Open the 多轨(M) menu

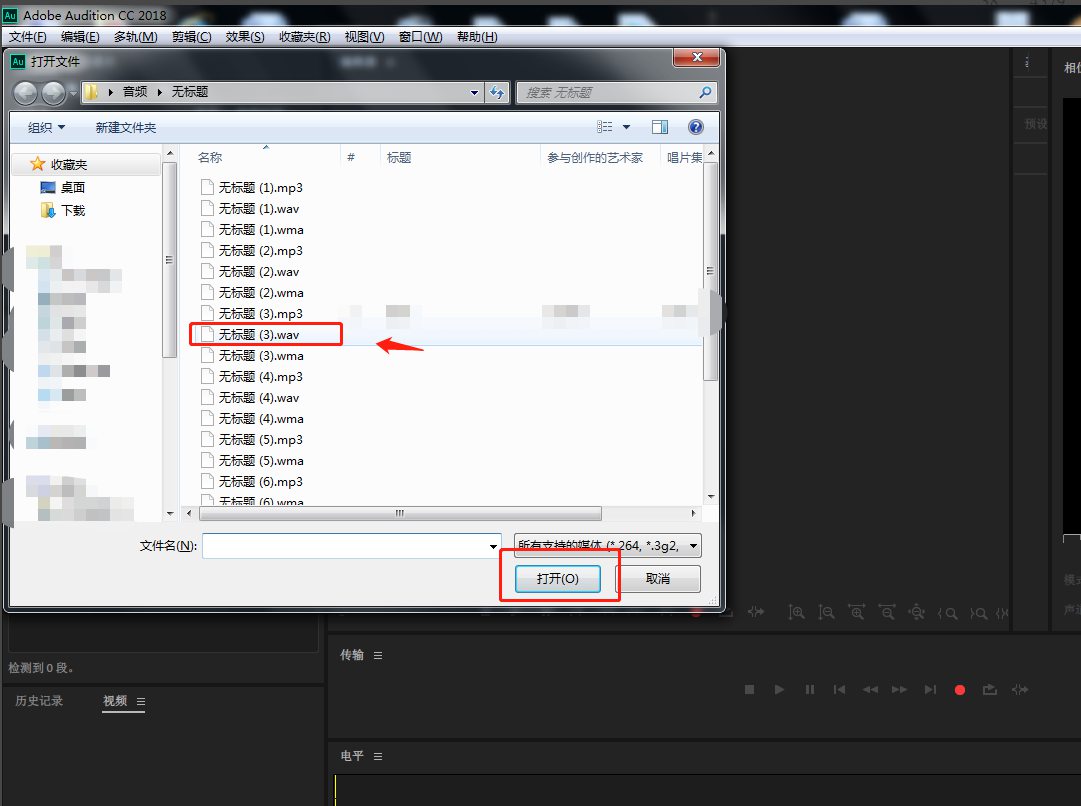click(x=135, y=37)
